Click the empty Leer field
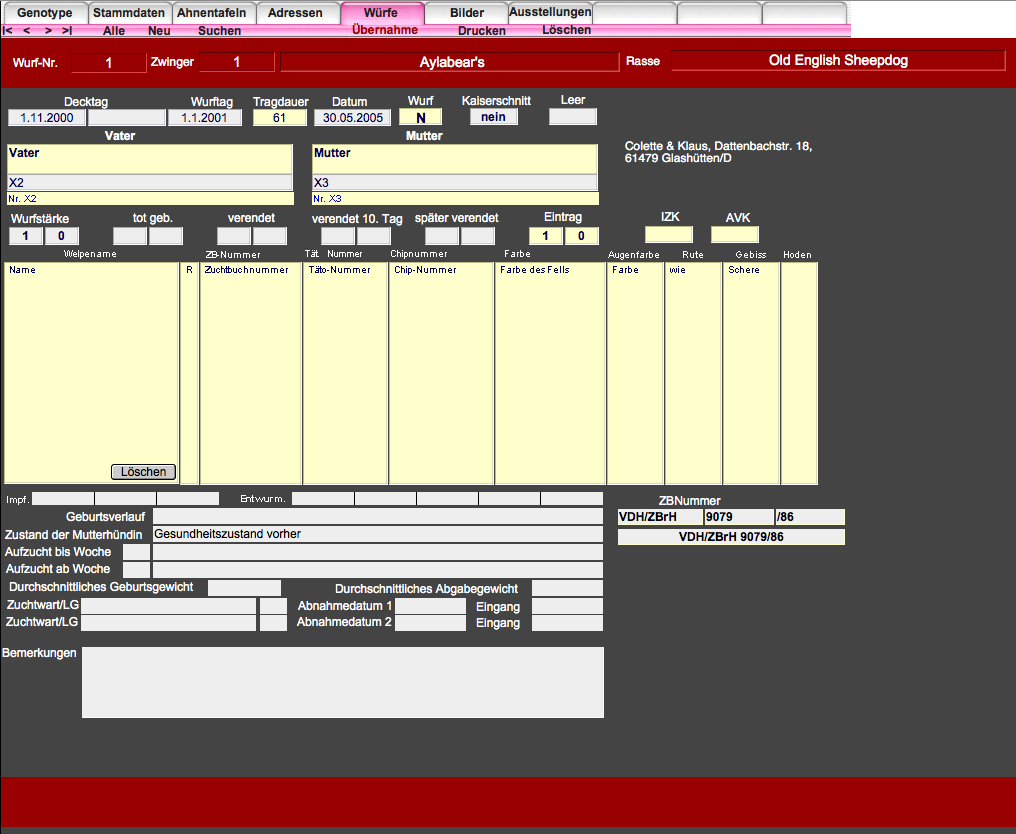Image resolution: width=1016 pixels, height=834 pixels. pos(573,117)
